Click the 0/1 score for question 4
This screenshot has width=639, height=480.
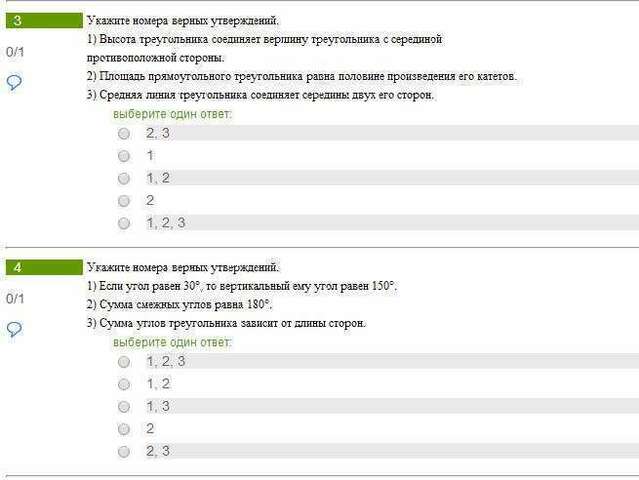coord(15,299)
